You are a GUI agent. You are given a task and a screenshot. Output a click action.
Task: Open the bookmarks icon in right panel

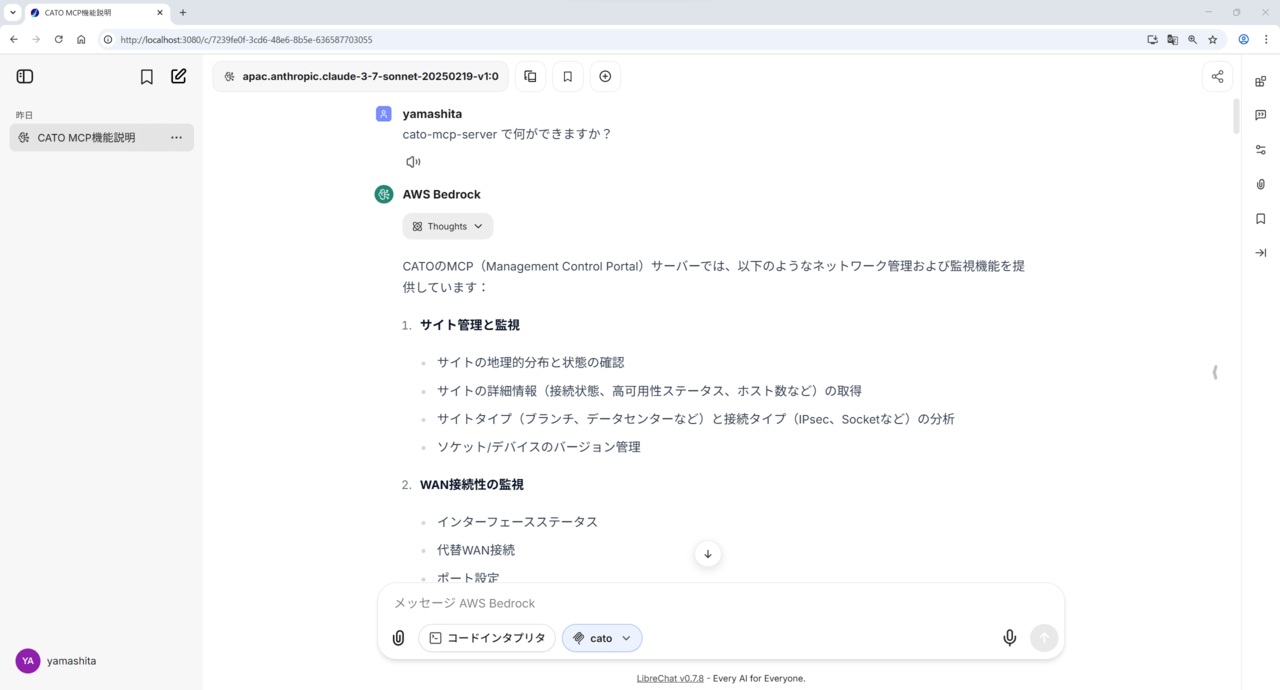coord(1260,219)
